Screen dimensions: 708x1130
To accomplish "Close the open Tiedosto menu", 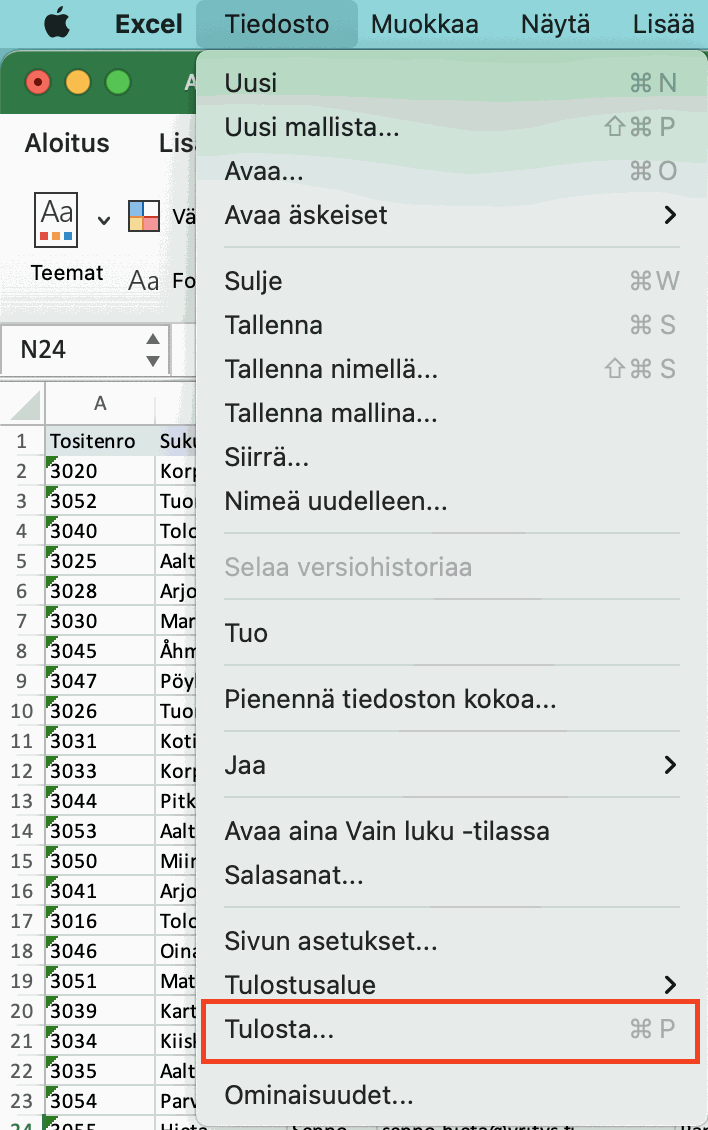I will click(x=277, y=24).
